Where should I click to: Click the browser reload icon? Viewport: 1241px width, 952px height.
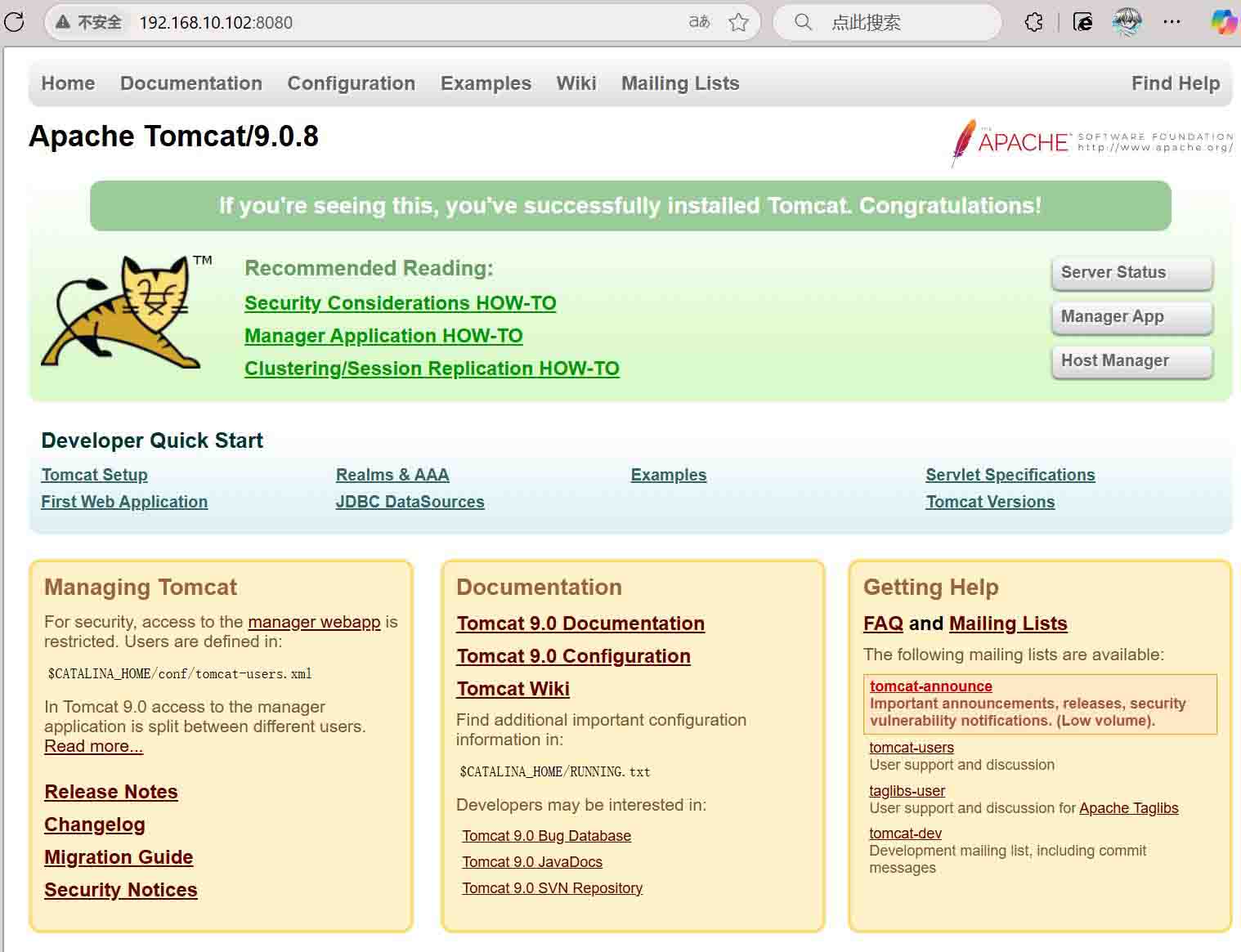[x=14, y=21]
